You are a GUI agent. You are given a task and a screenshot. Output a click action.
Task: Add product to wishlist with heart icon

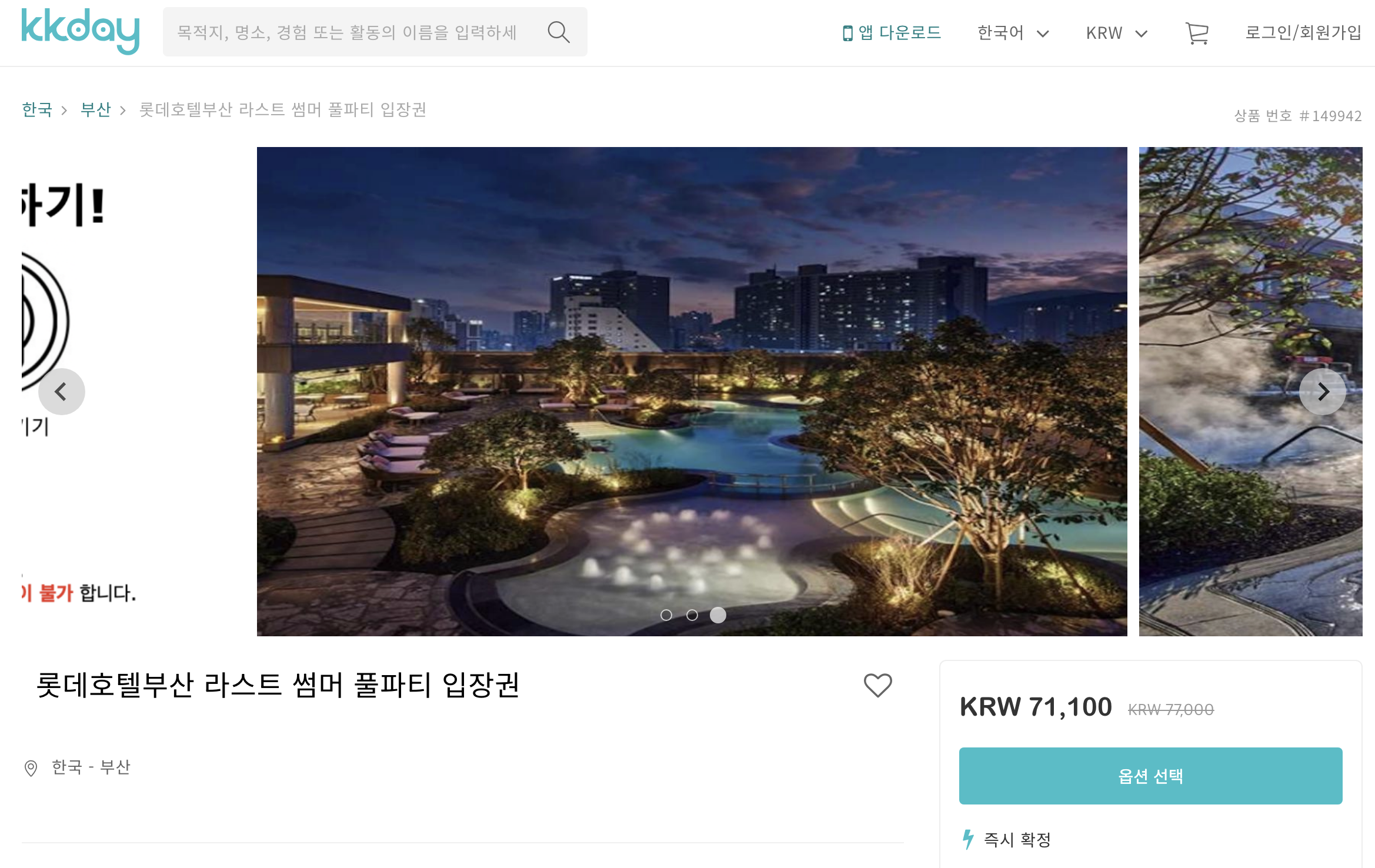click(877, 685)
